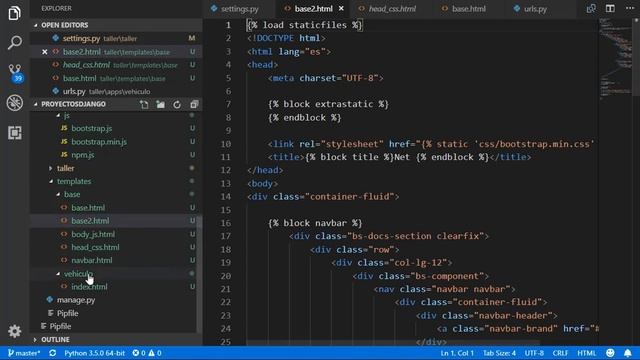The width and height of the screenshot is (640, 360).
Task: Open npm.js in file tree
Action: coord(83,155)
